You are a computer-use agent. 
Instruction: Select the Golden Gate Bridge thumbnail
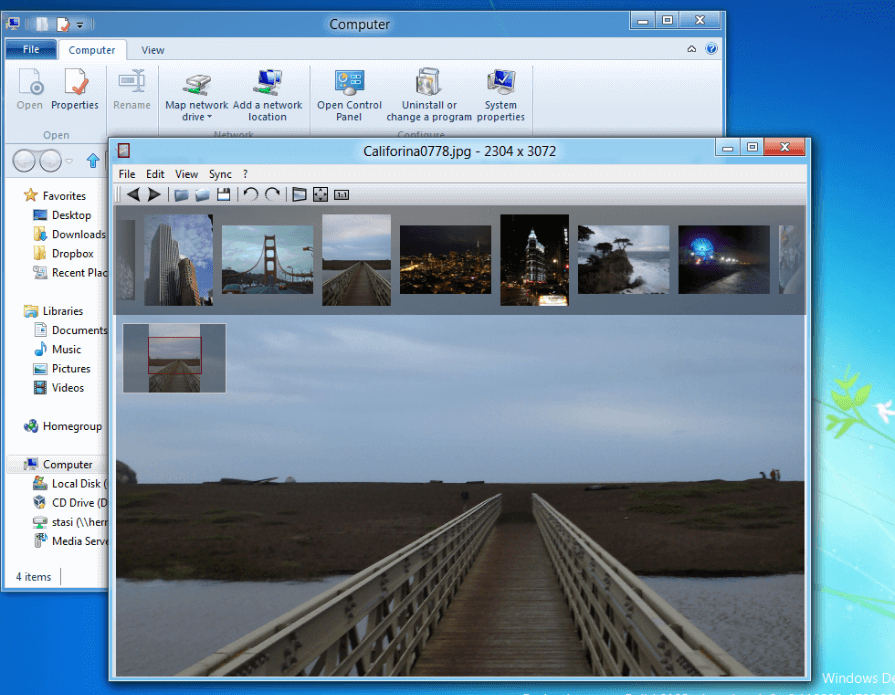(267, 258)
